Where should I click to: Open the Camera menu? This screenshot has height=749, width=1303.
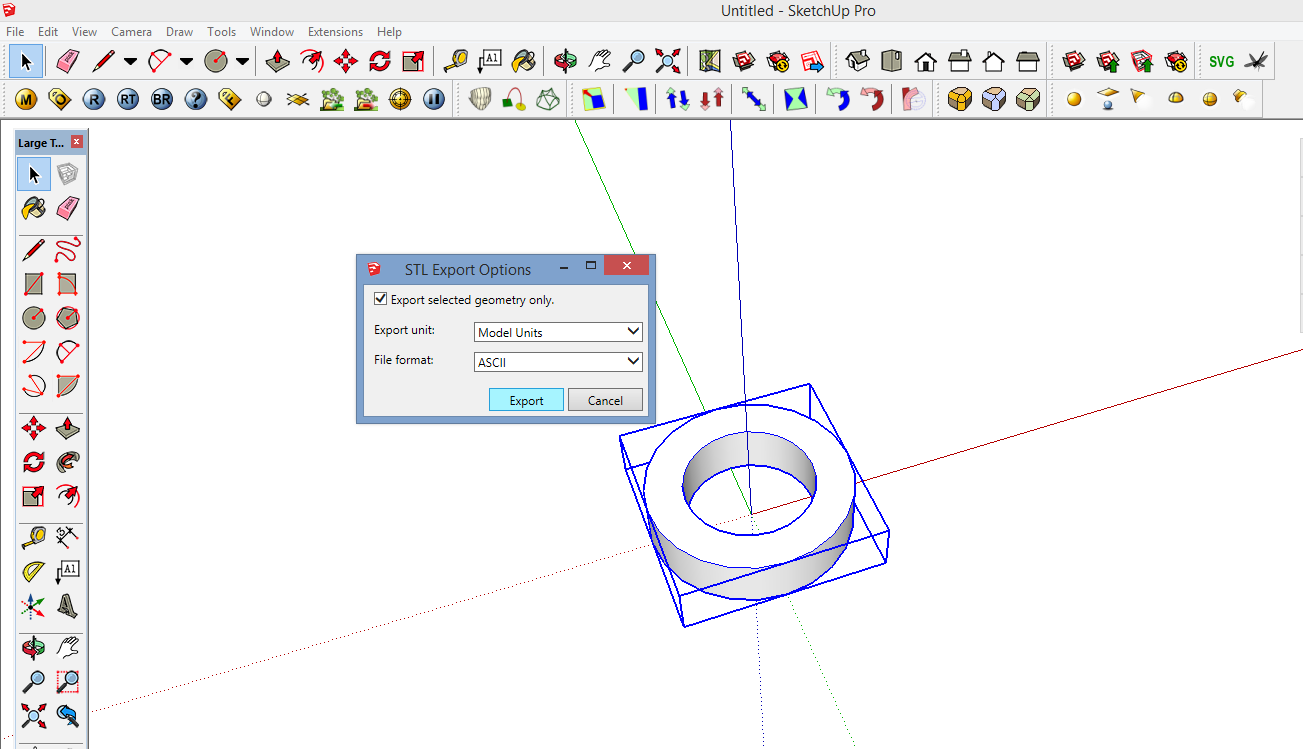click(x=131, y=31)
